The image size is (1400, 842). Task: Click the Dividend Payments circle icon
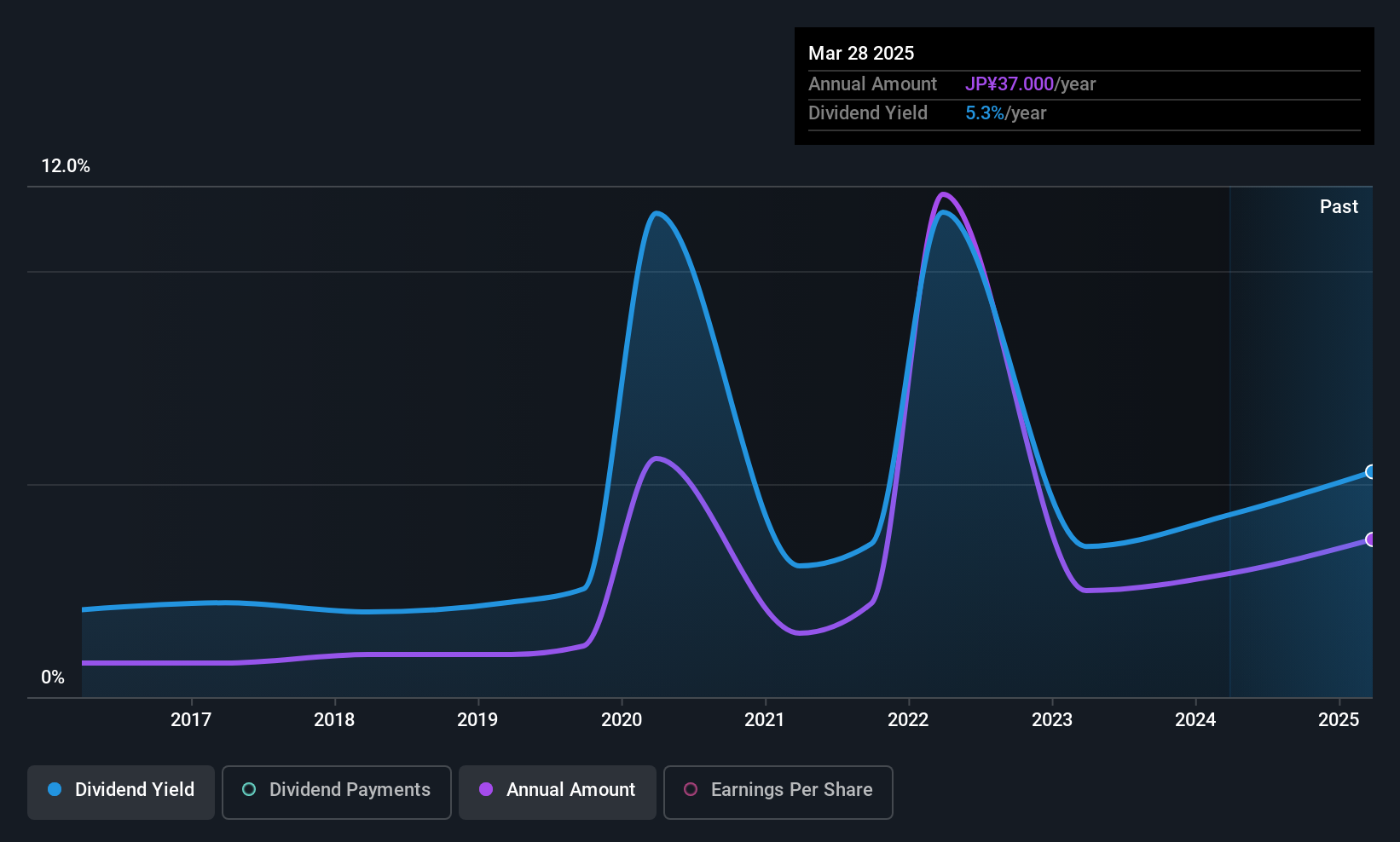pos(248,790)
